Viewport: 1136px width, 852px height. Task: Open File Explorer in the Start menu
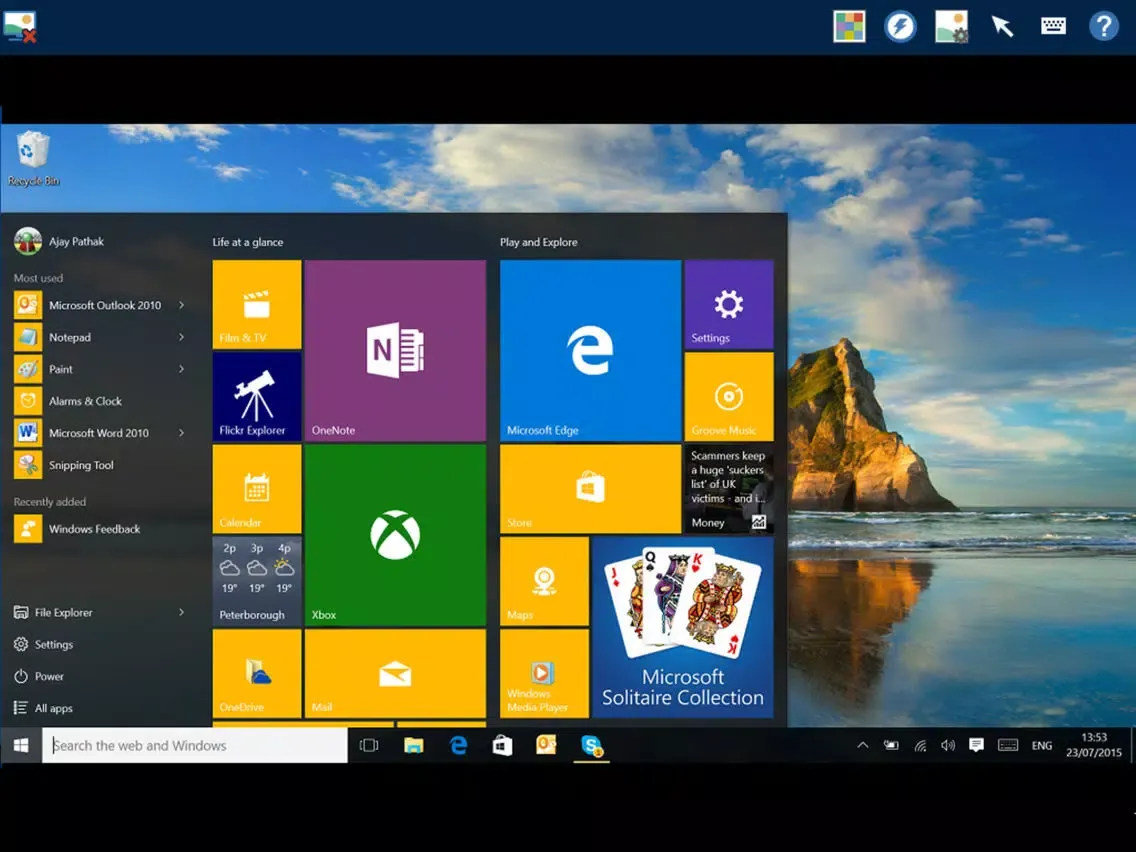[54, 612]
